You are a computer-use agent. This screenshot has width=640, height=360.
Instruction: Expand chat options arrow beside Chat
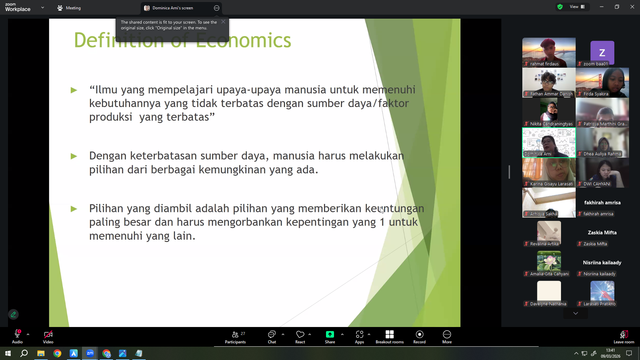(x=283, y=334)
